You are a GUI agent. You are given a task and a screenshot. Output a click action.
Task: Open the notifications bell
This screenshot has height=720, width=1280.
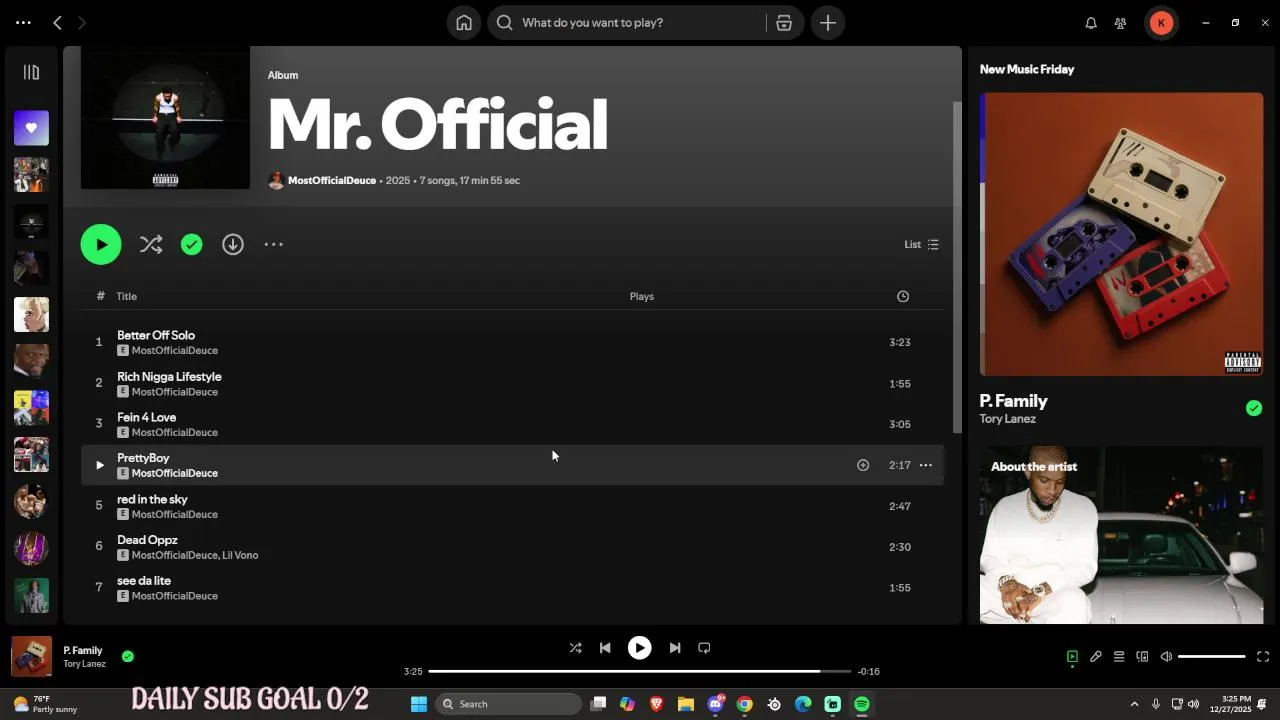pos(1091,23)
